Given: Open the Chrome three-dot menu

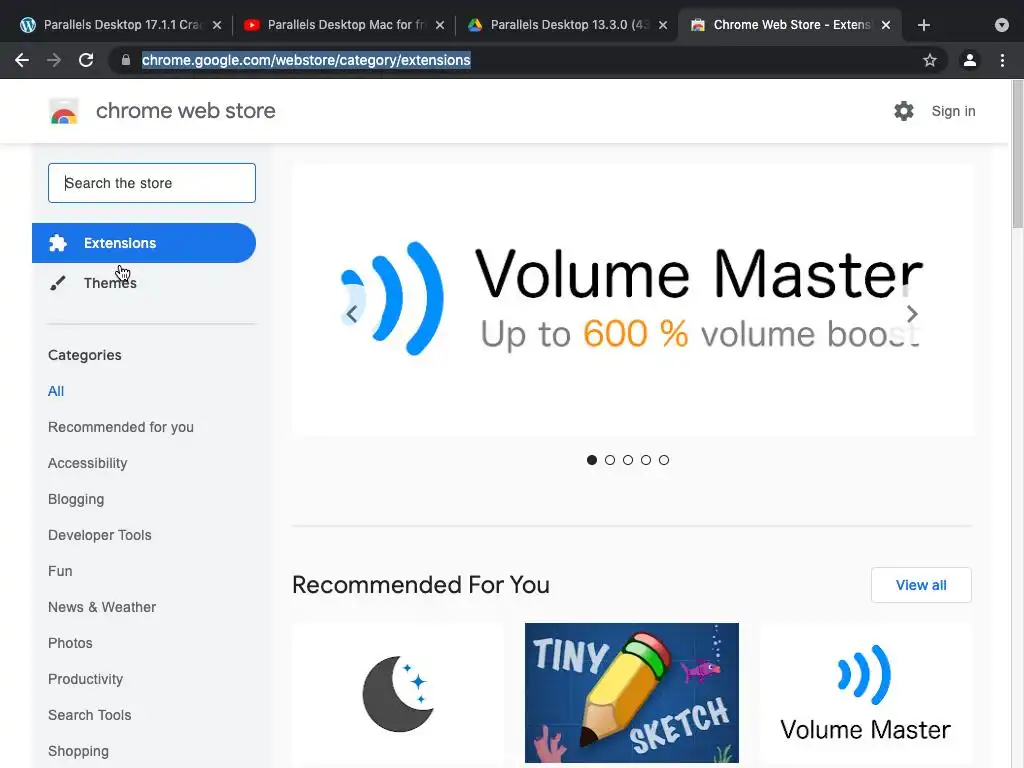Looking at the screenshot, I should [x=1002, y=60].
